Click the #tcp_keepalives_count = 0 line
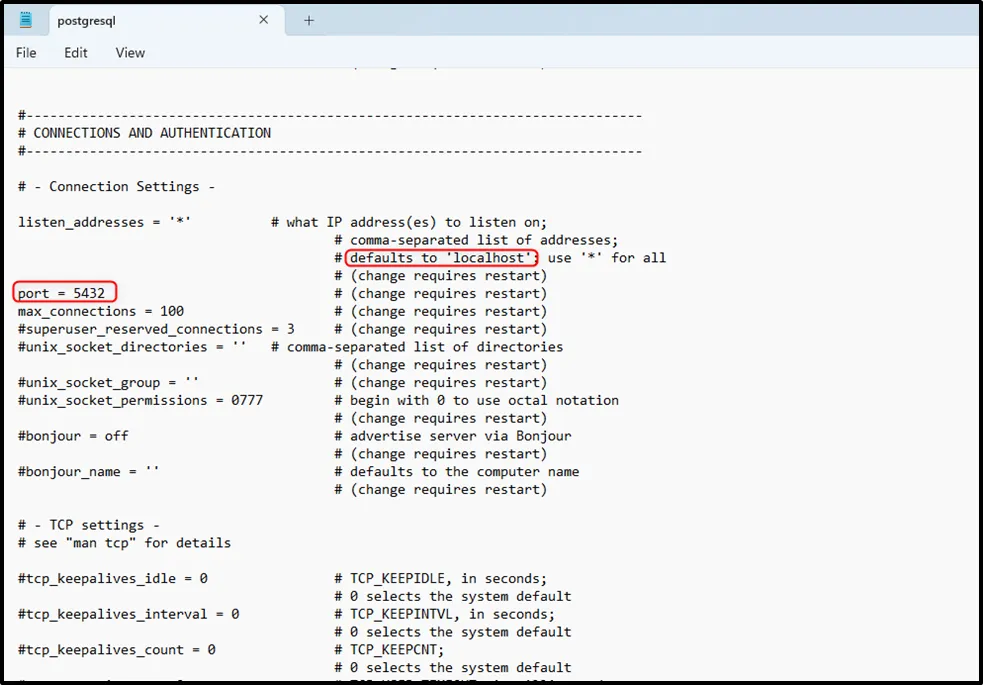Viewport: 983px width, 685px height. pos(116,650)
